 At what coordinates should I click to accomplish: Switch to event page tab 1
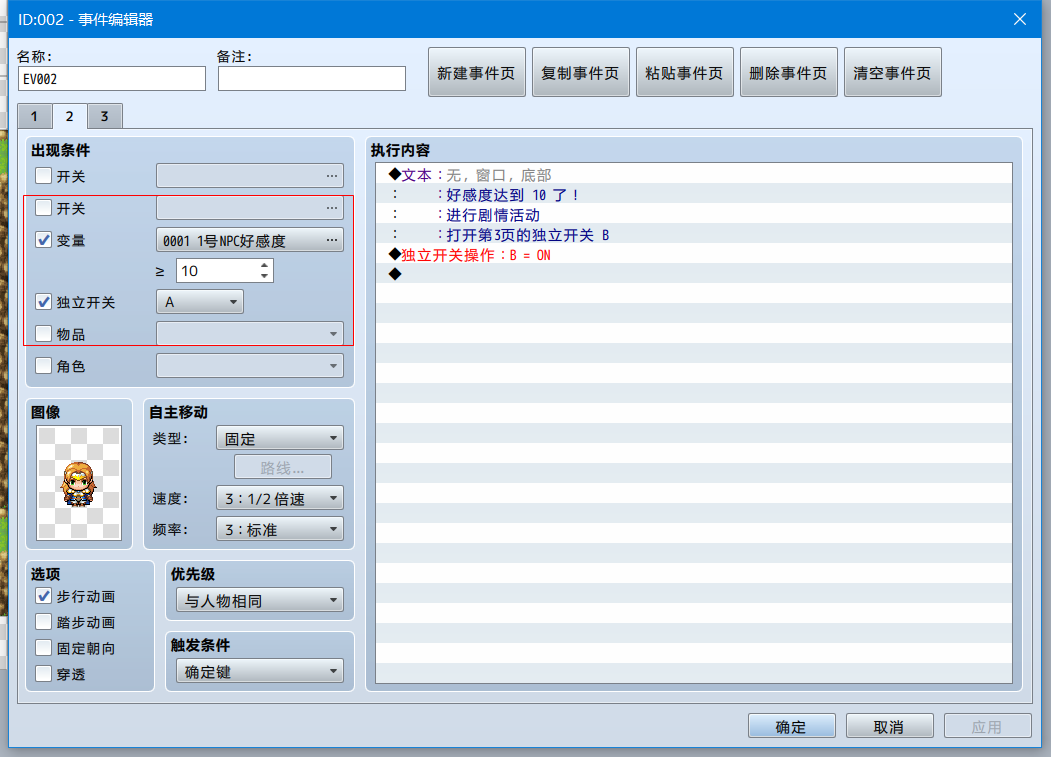(x=34, y=116)
